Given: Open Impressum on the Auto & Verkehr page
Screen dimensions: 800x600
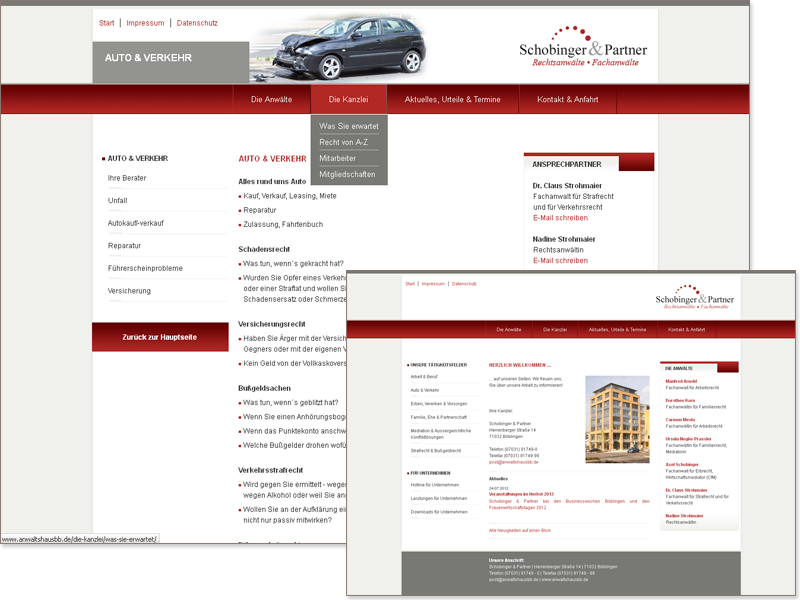Looking at the screenshot, I should pyautogui.click(x=145, y=23).
